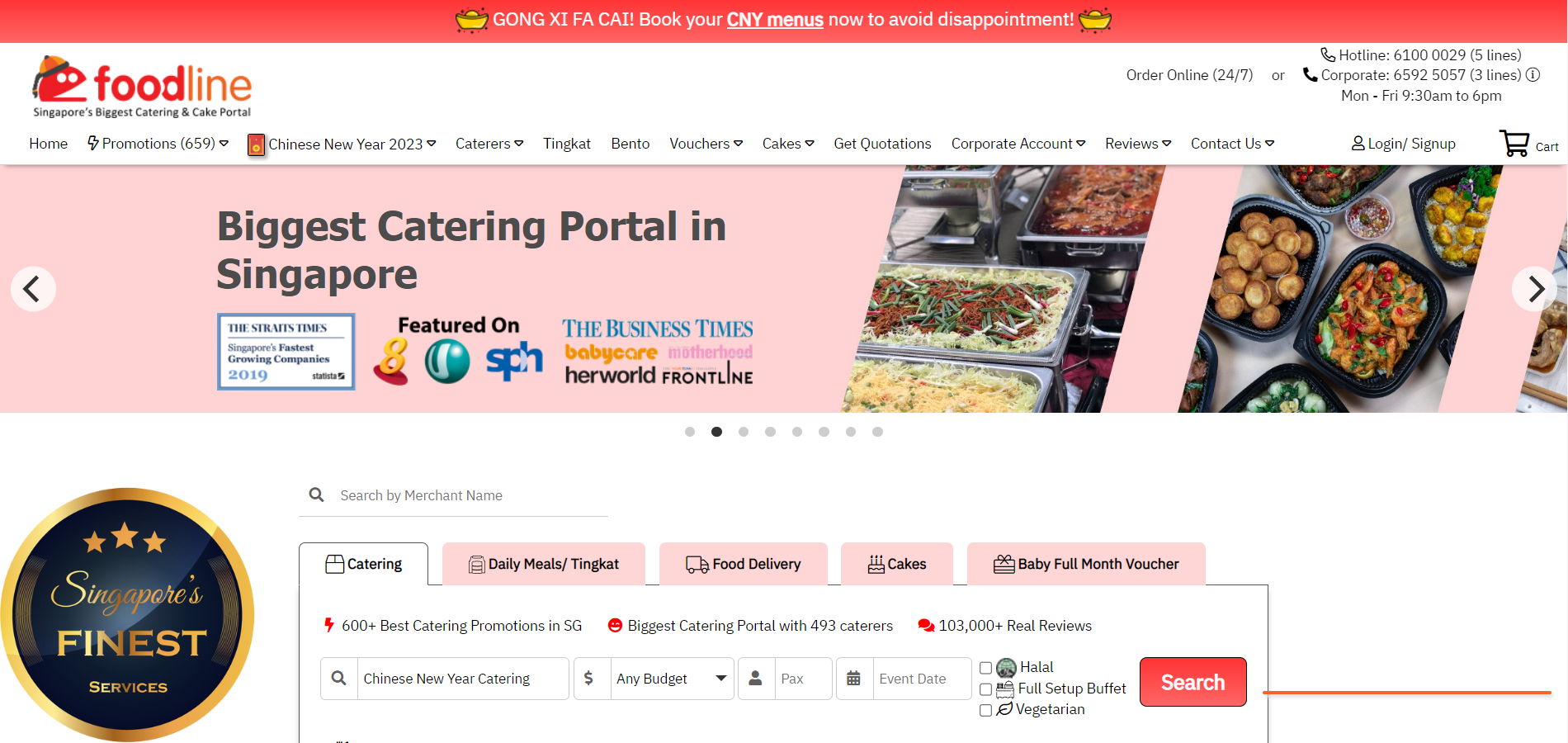The image size is (1568, 743).
Task: Click the info icon beside Corporate phone
Action: coord(1533,75)
